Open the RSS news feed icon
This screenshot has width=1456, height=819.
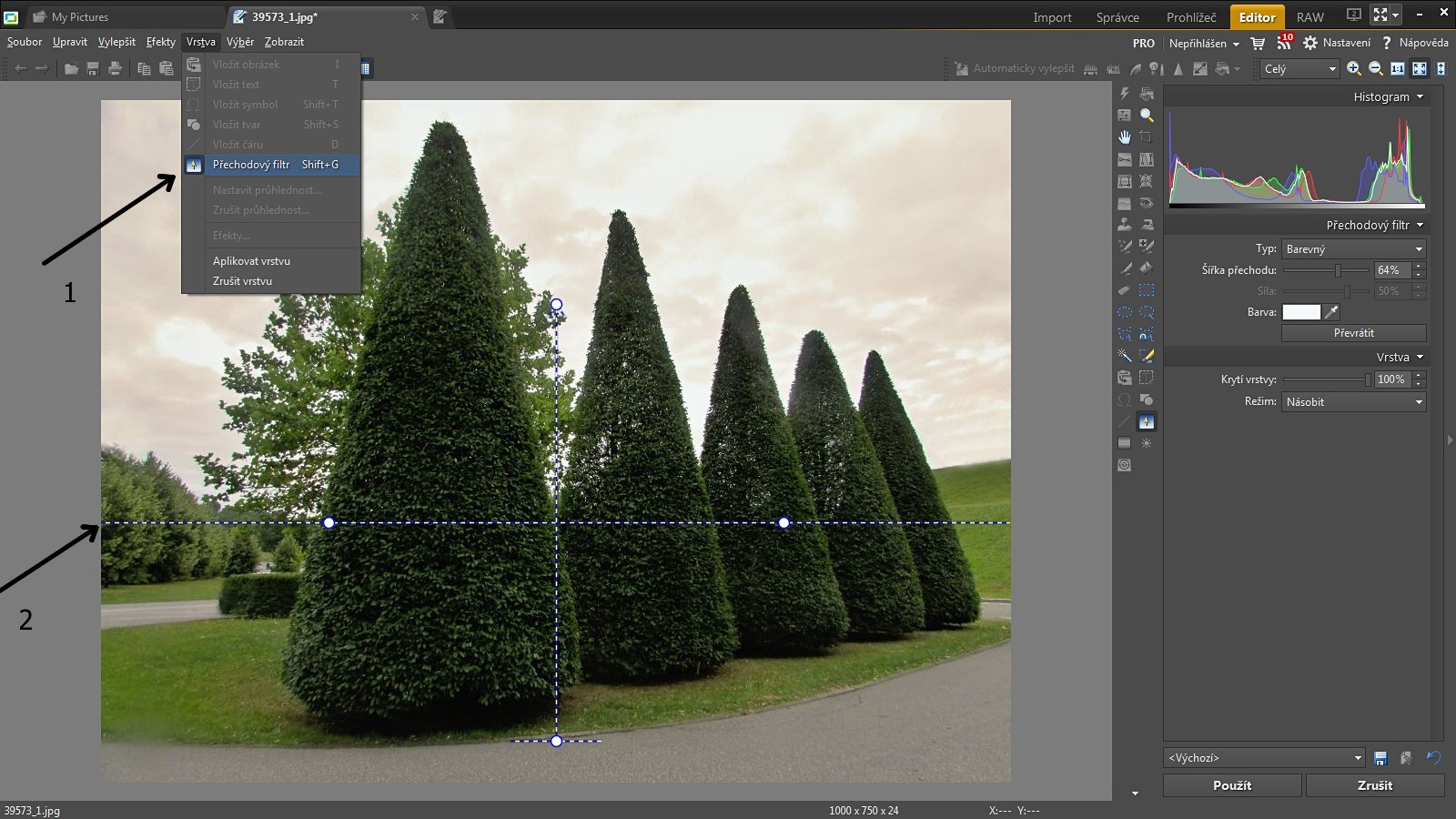[1283, 43]
